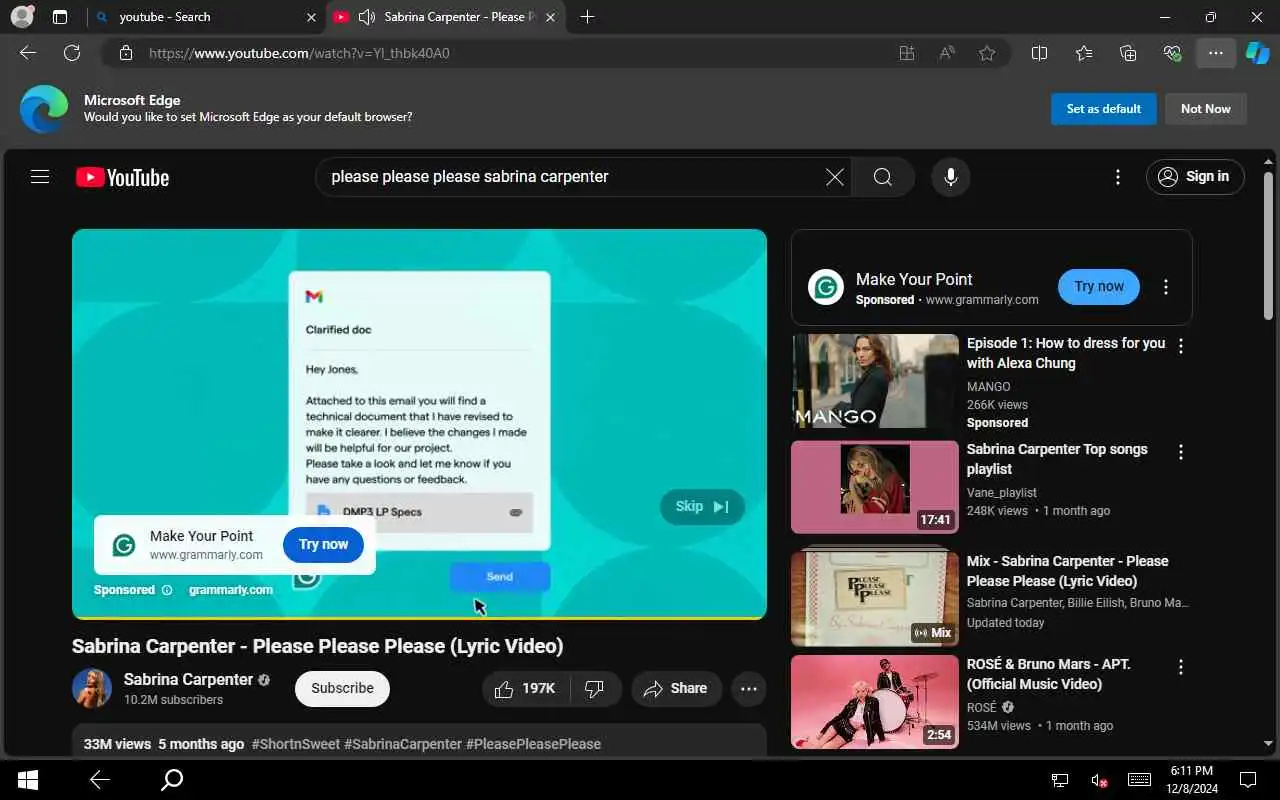The image size is (1280, 800).
Task: Open ROSÉ & Bruno Mars APT. video title
Action: (x=1049, y=674)
